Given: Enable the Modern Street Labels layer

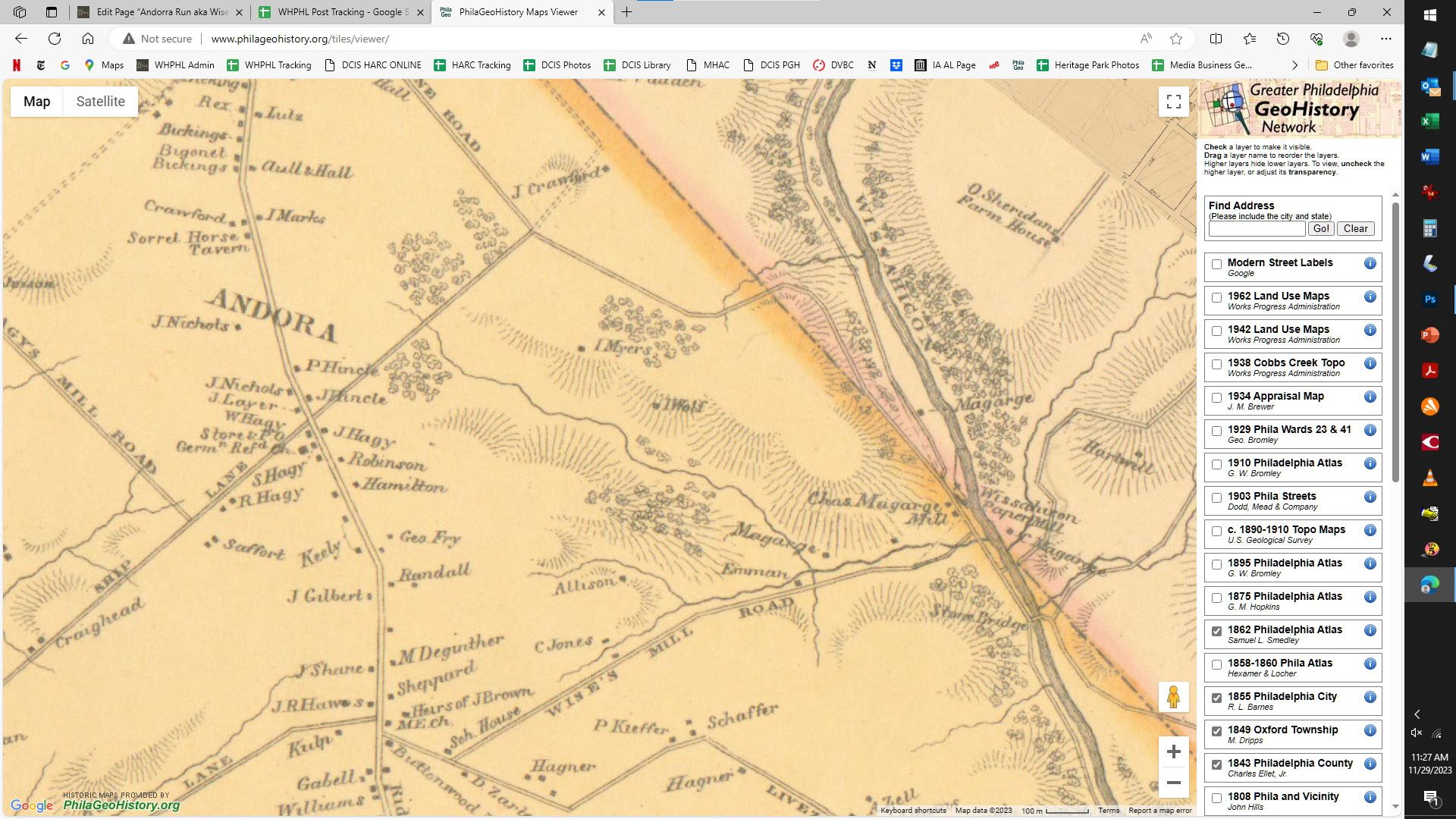Looking at the screenshot, I should point(1216,265).
